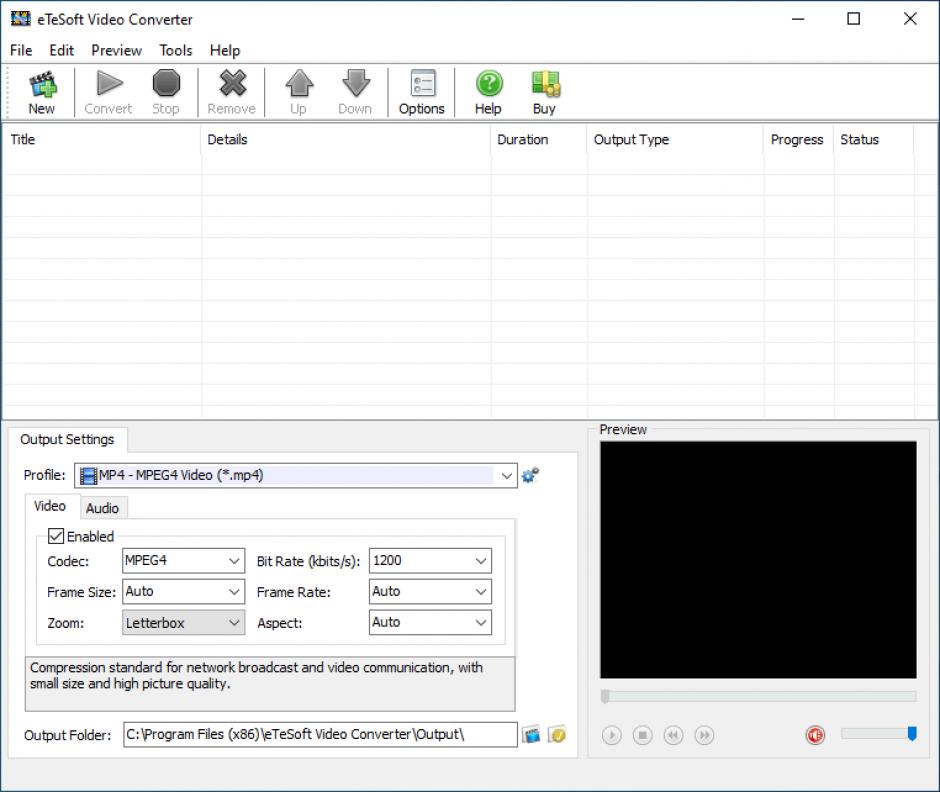Select the Video tab
This screenshot has width=940, height=792.
click(x=50, y=506)
